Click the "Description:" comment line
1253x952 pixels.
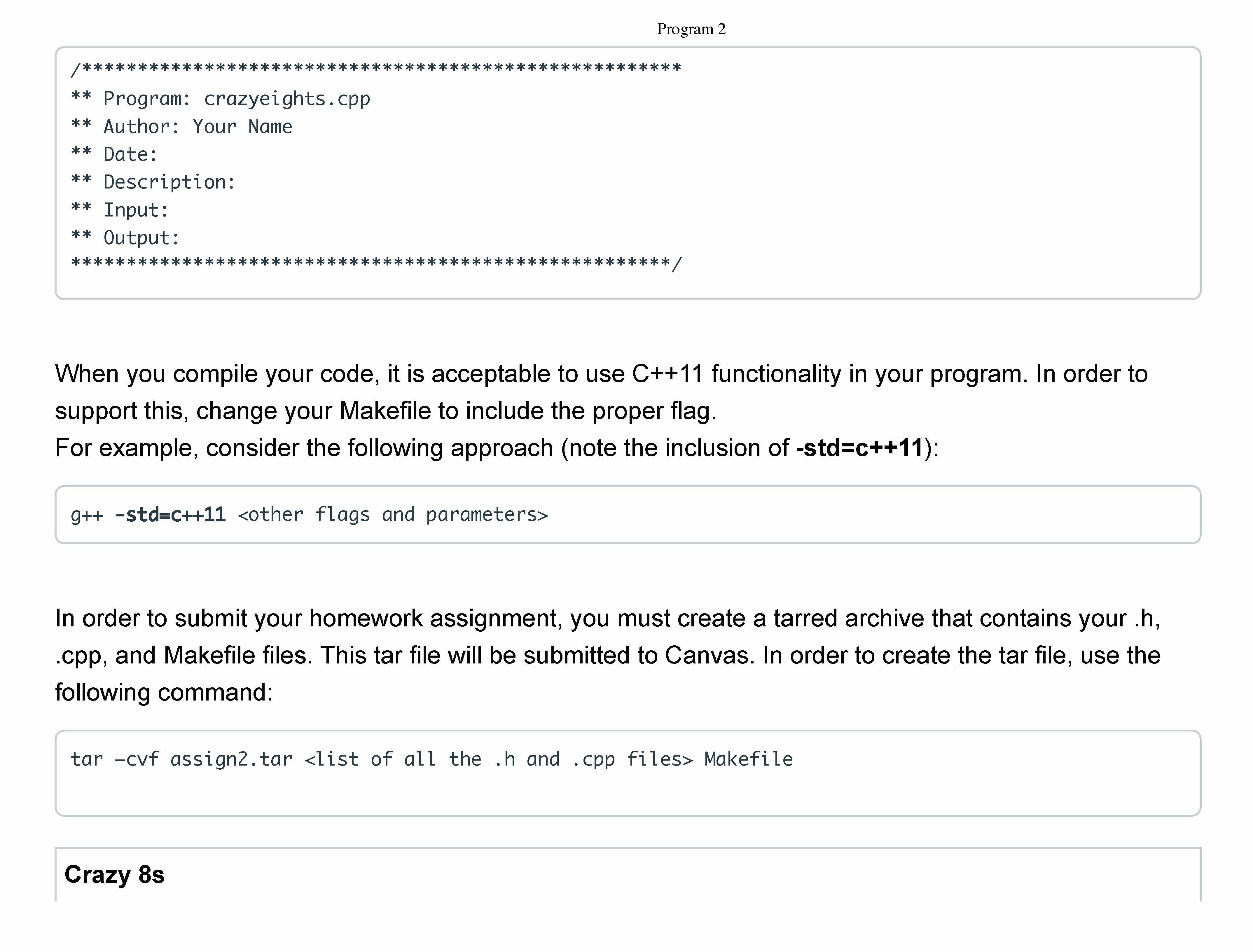pyautogui.click(x=169, y=182)
